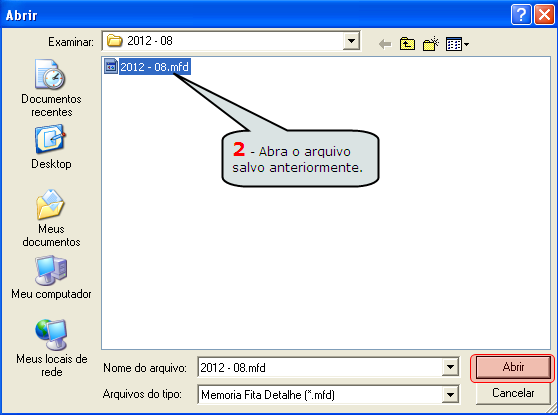Click the Cancelar button
558x415 pixels.
513,393
